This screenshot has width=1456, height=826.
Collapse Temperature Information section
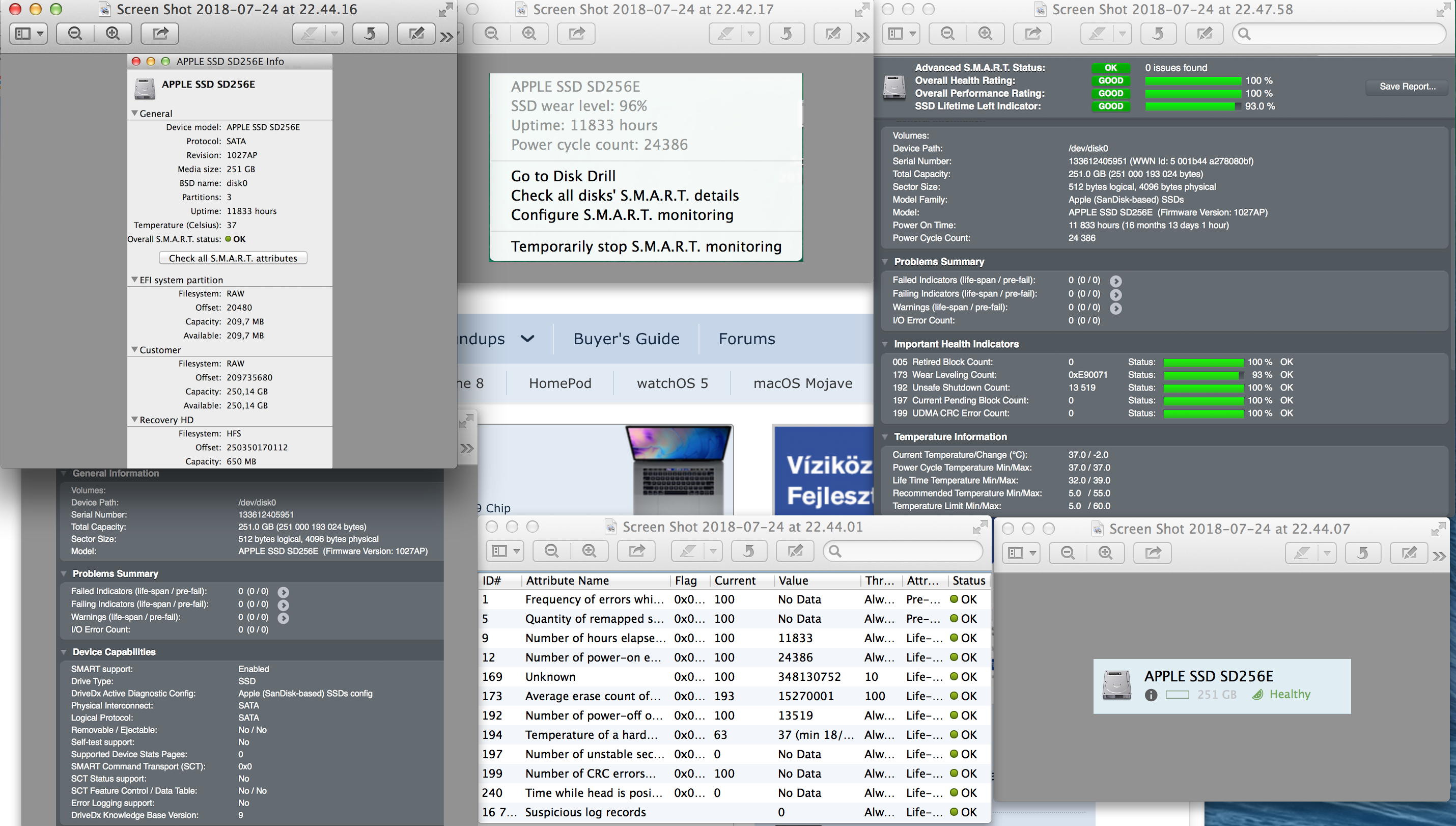click(885, 437)
